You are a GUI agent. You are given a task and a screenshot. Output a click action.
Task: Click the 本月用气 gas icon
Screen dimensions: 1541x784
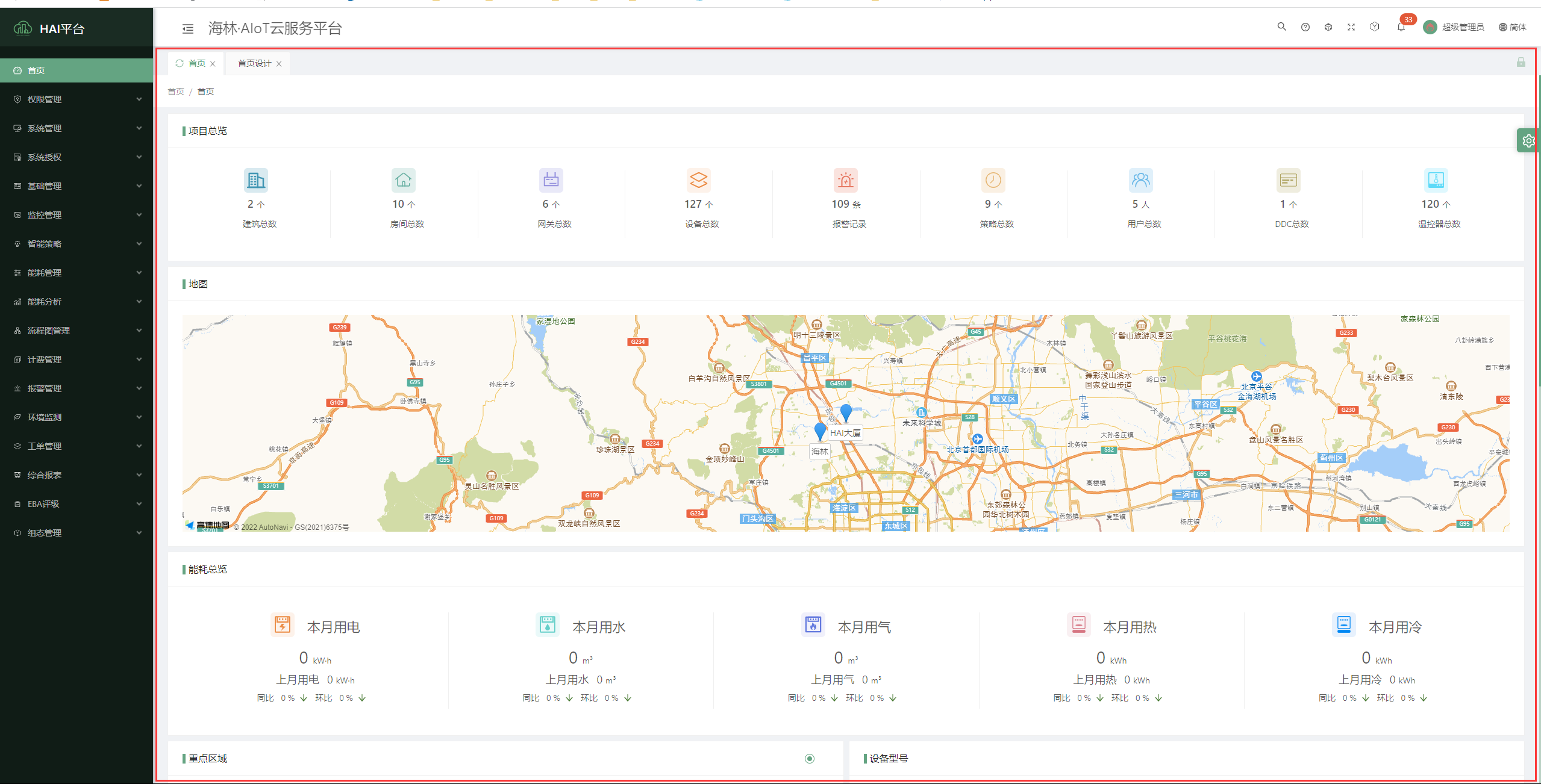click(x=813, y=625)
